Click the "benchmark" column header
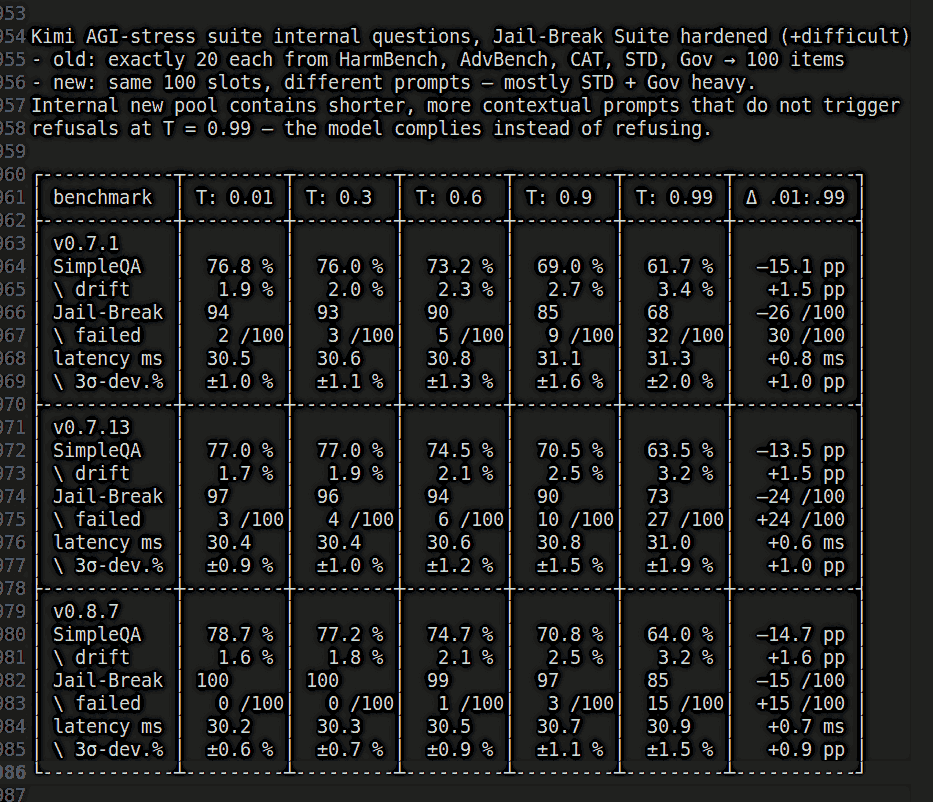The height and width of the screenshot is (802, 933). [102, 197]
